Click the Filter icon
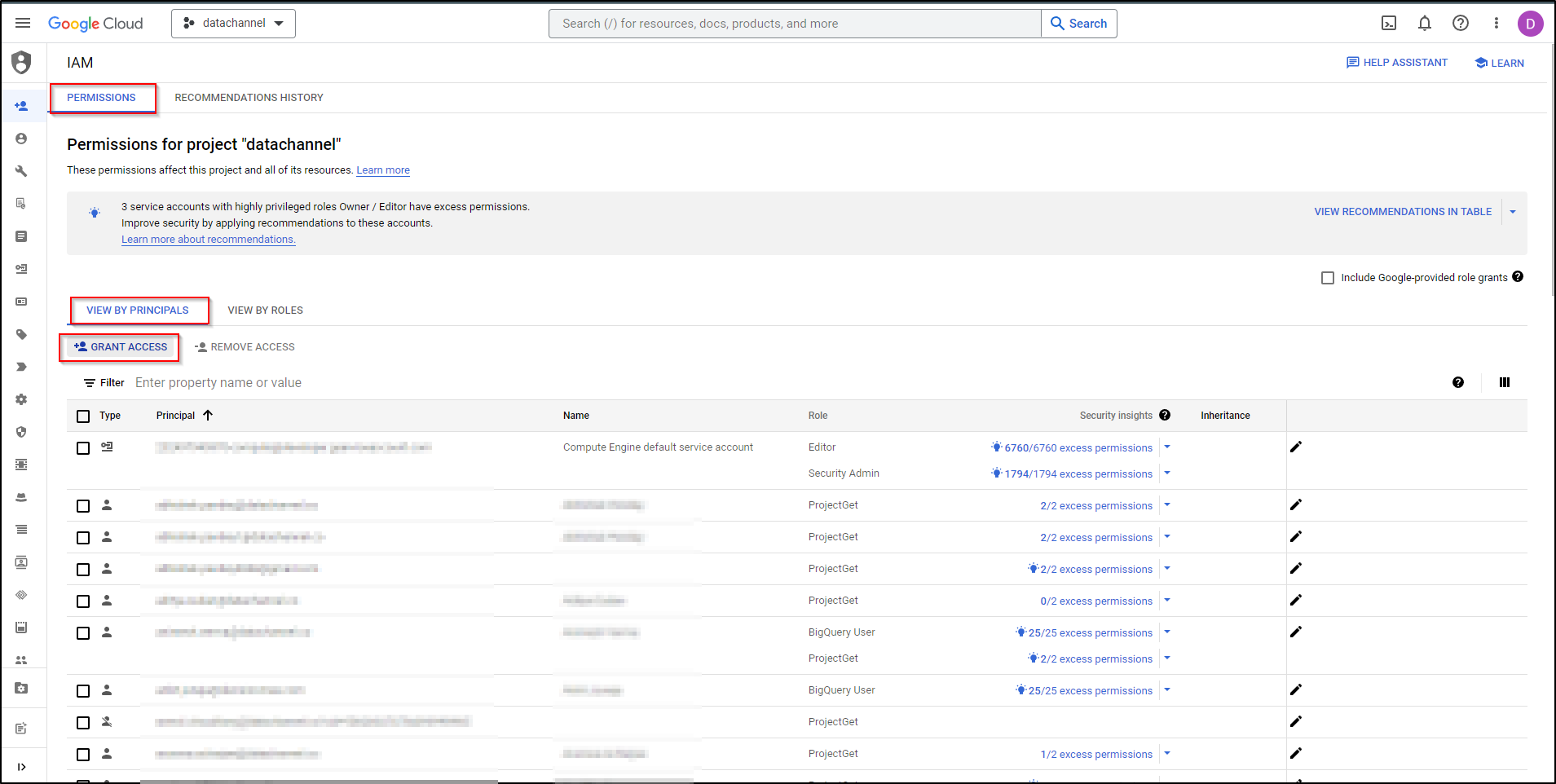Image resolution: width=1556 pixels, height=784 pixels. (x=90, y=383)
